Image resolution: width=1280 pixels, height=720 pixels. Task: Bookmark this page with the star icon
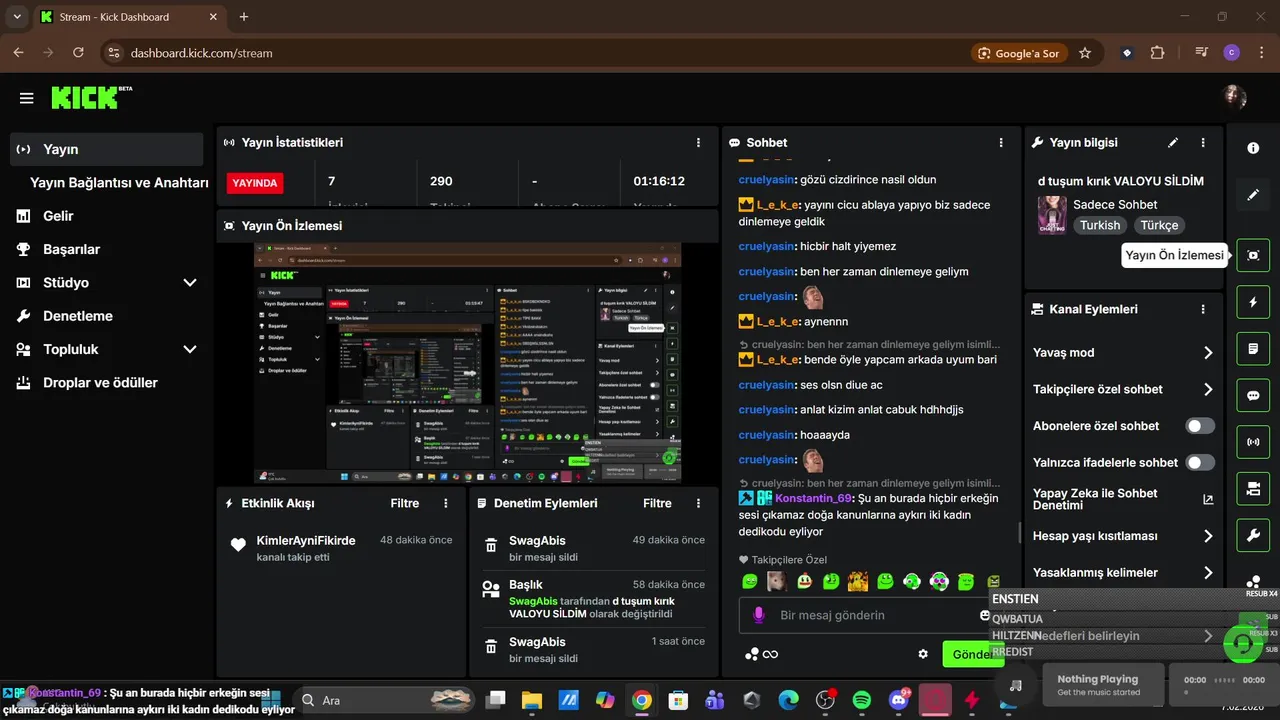[x=1085, y=53]
